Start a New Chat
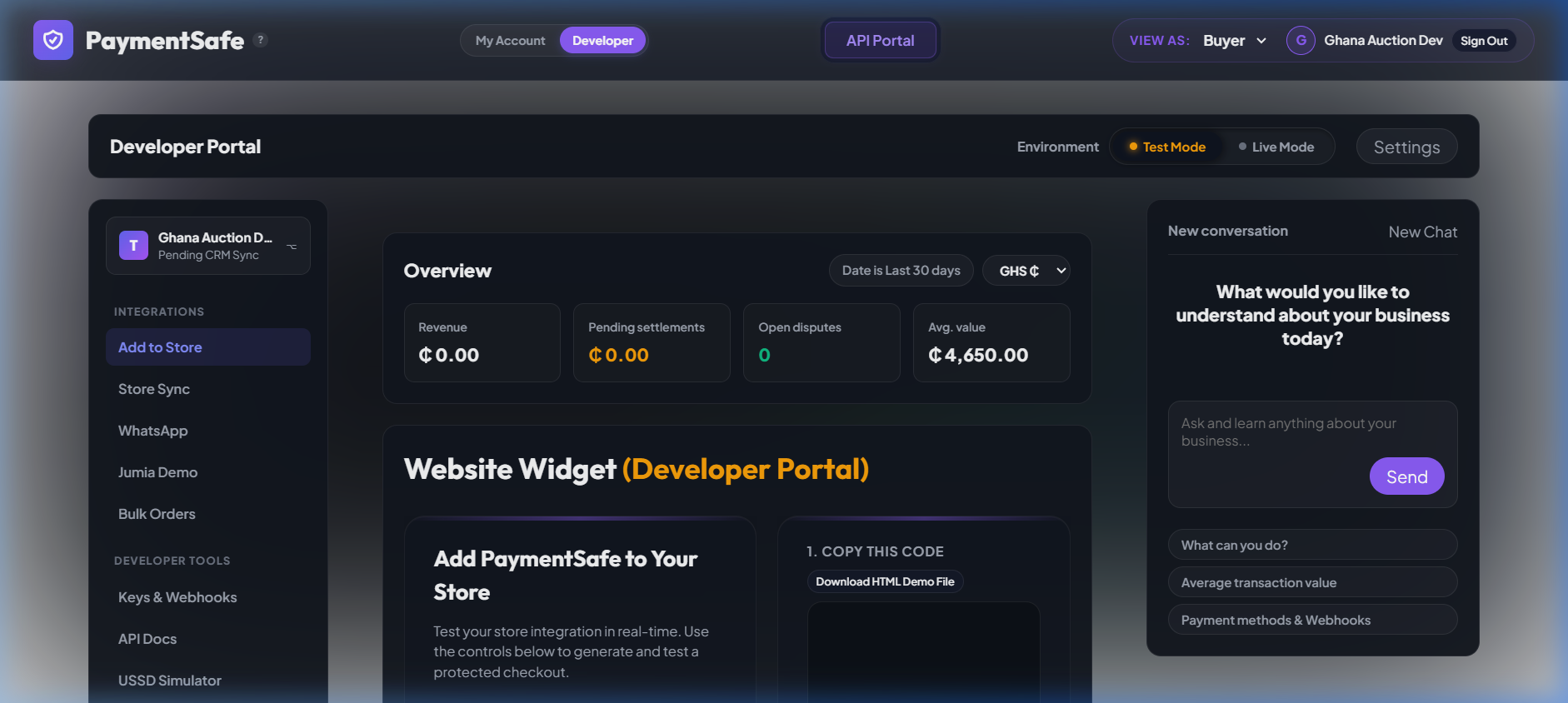This screenshot has height=703, width=1568. (x=1422, y=232)
